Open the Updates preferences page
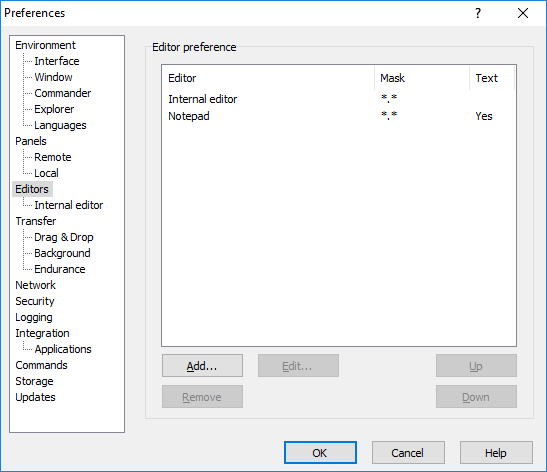The width and height of the screenshot is (547, 472). [35, 397]
